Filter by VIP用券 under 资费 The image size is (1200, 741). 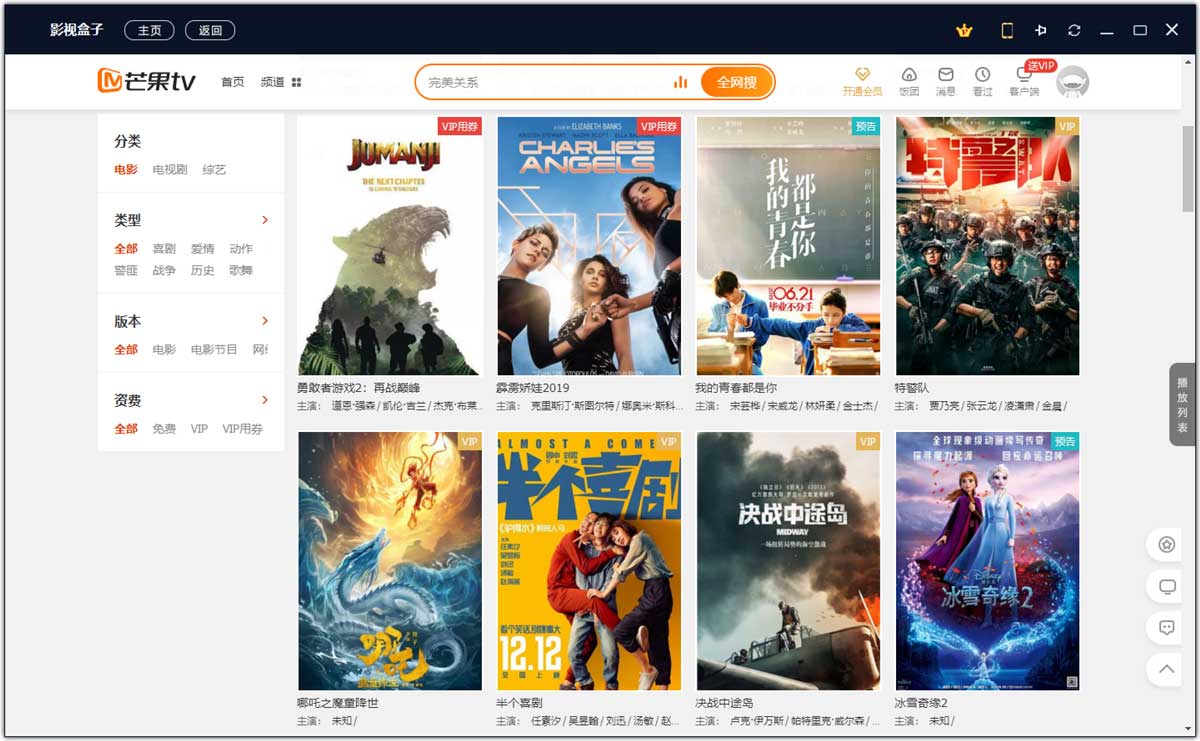242,429
